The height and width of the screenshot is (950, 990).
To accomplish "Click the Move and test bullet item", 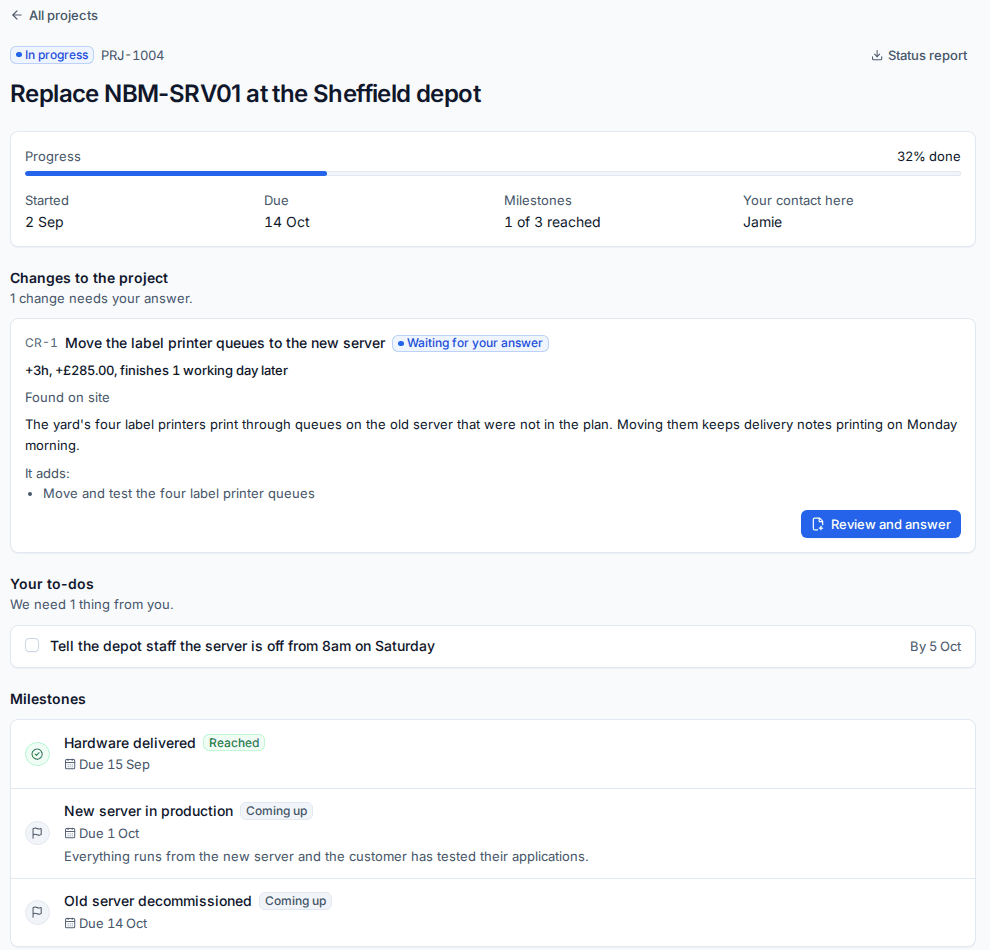I will coord(179,494).
